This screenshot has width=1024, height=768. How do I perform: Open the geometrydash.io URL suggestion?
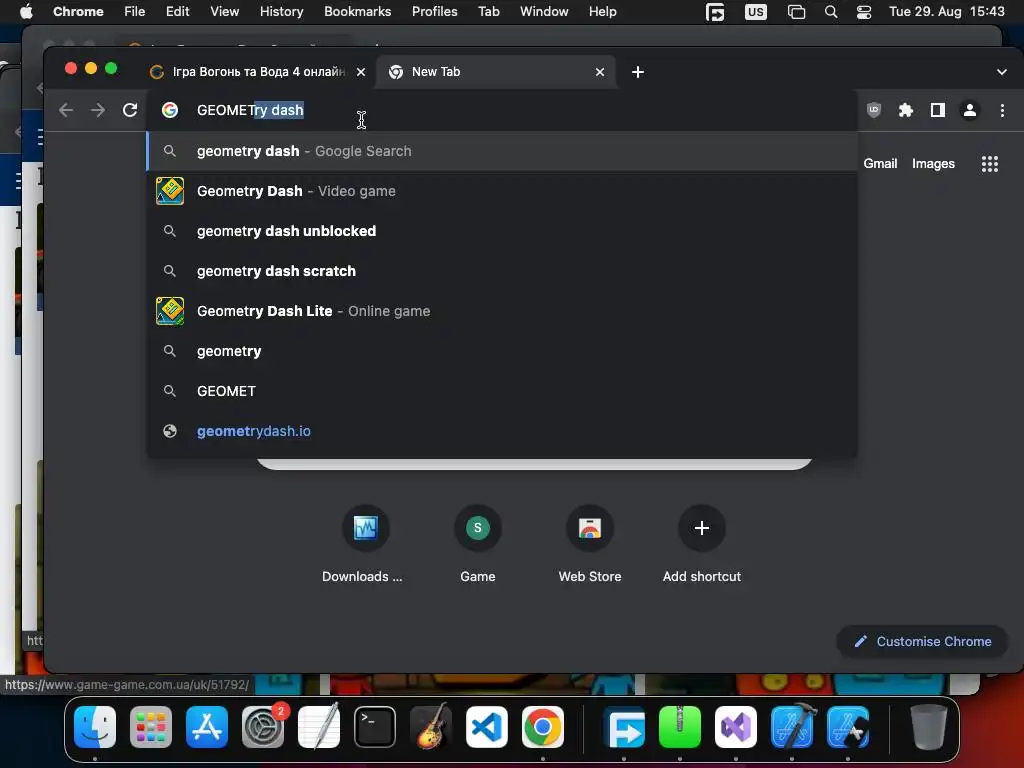pos(502,431)
